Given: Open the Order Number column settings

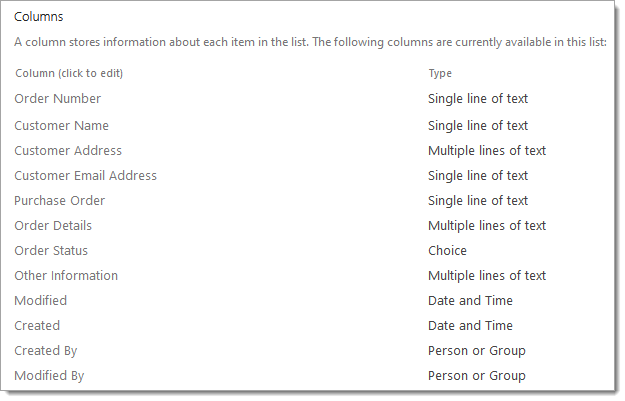Looking at the screenshot, I should (57, 98).
